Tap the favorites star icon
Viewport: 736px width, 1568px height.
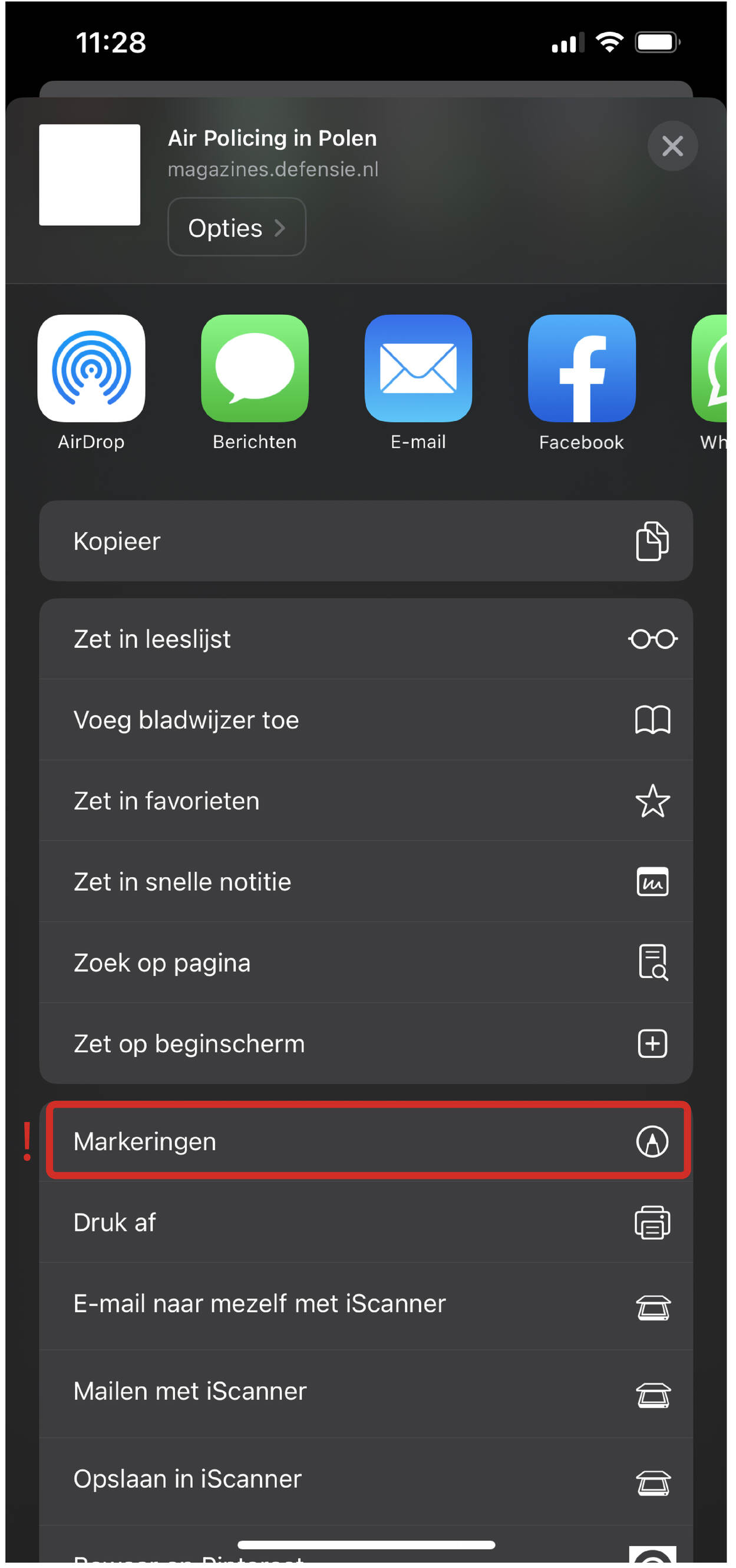[653, 801]
